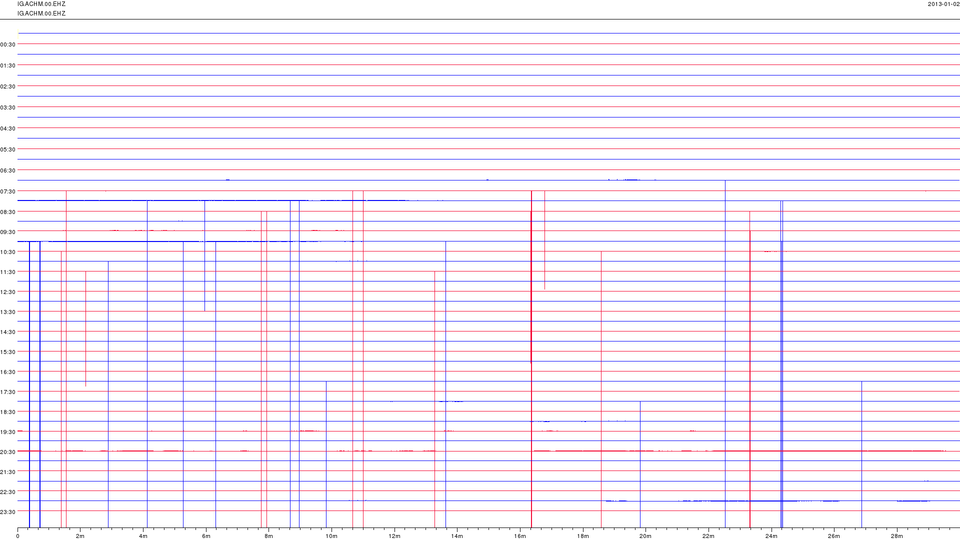Select the 09:30 row label
This screenshot has width=960, height=540.
click(x=7, y=232)
